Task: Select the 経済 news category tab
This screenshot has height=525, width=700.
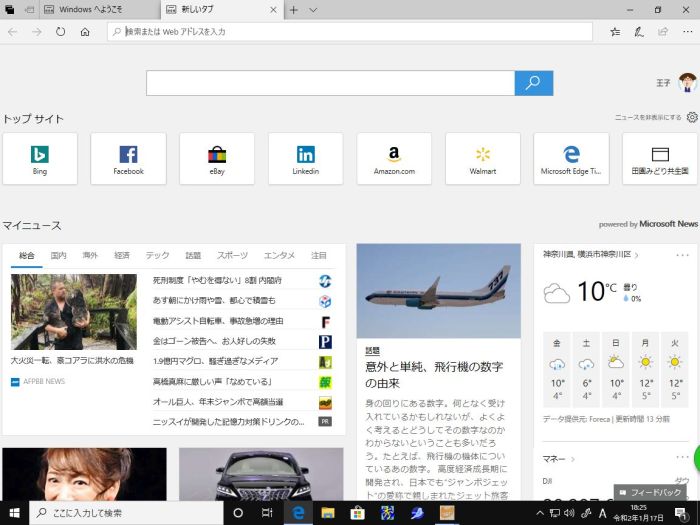Action: coord(122,256)
